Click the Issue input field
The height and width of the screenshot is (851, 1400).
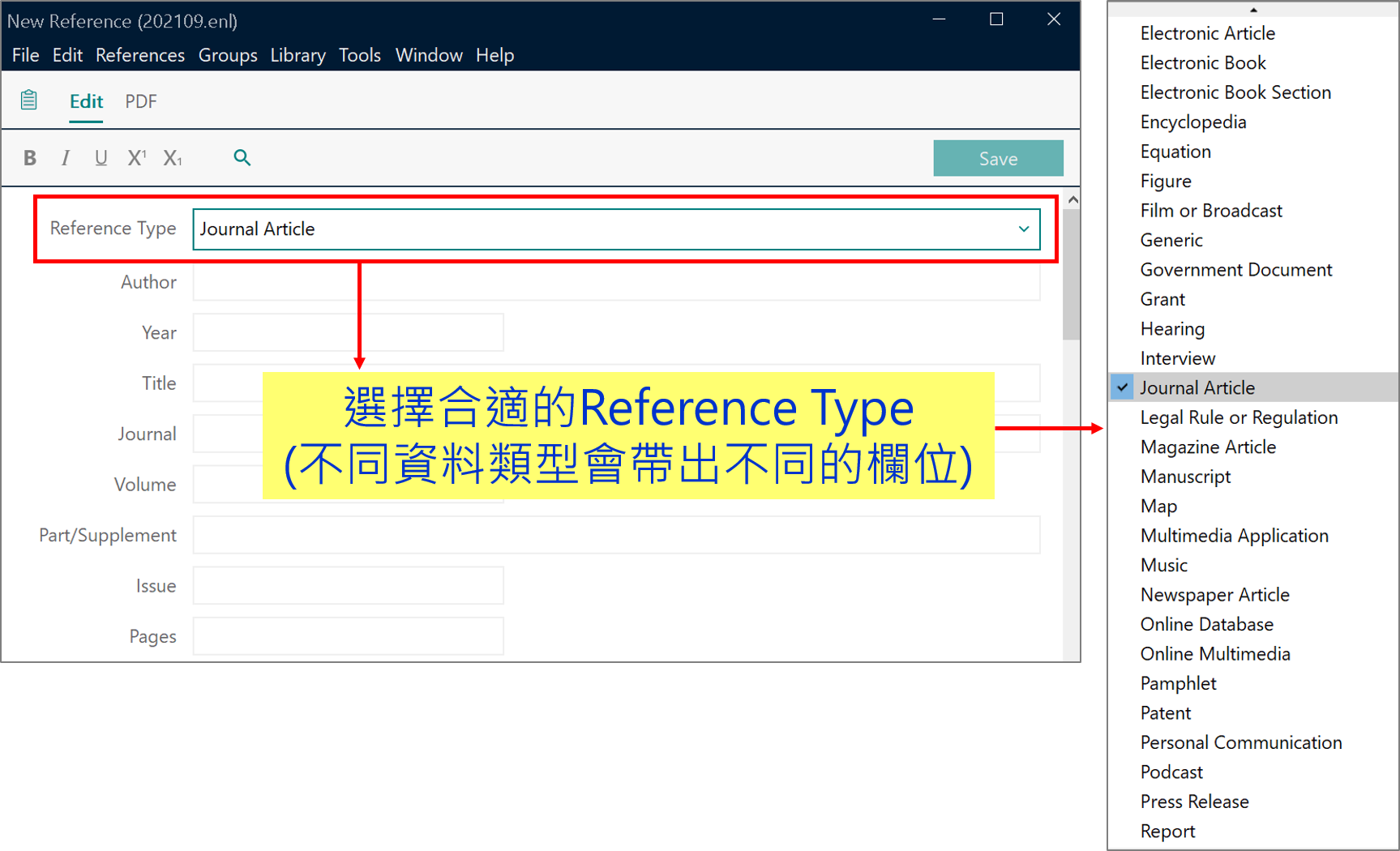point(348,585)
